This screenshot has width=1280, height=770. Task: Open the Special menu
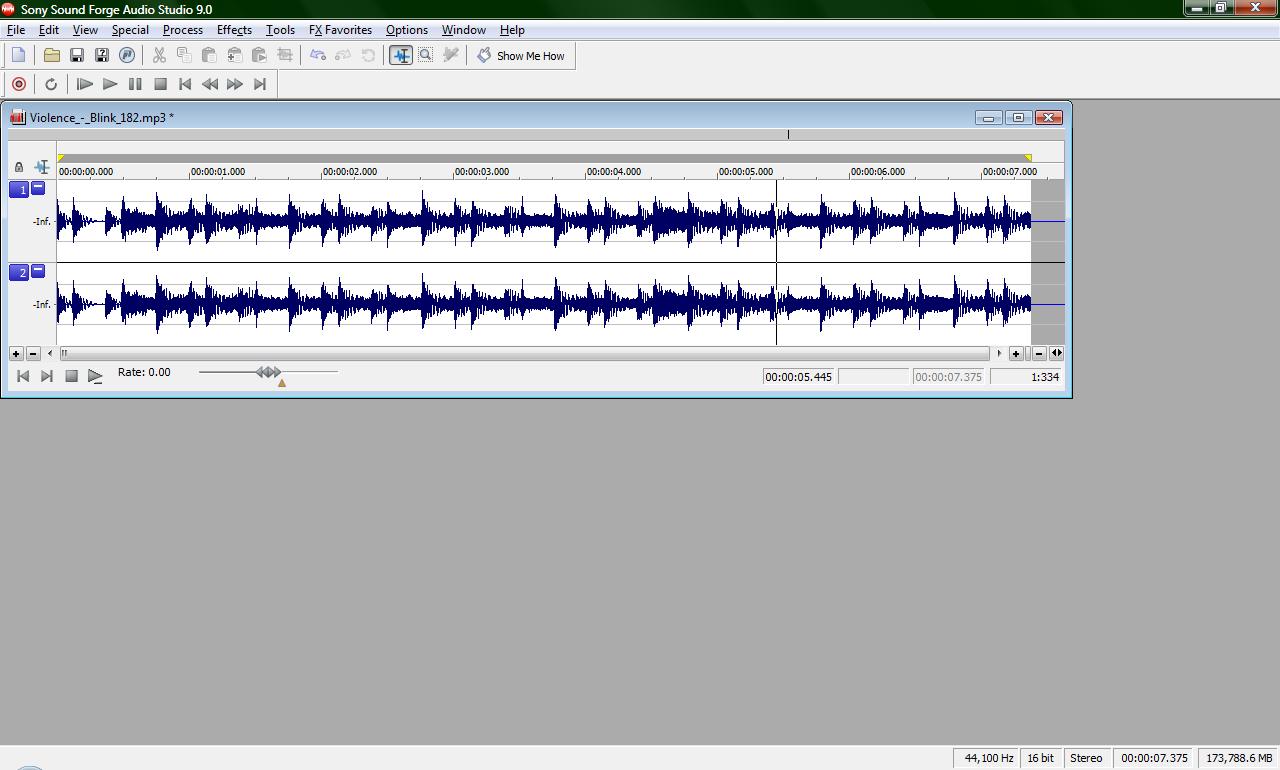[x=130, y=30]
